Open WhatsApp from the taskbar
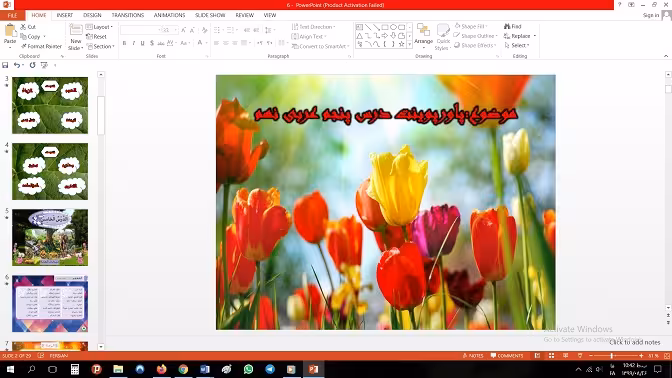This screenshot has height=378, width=672. [249, 369]
